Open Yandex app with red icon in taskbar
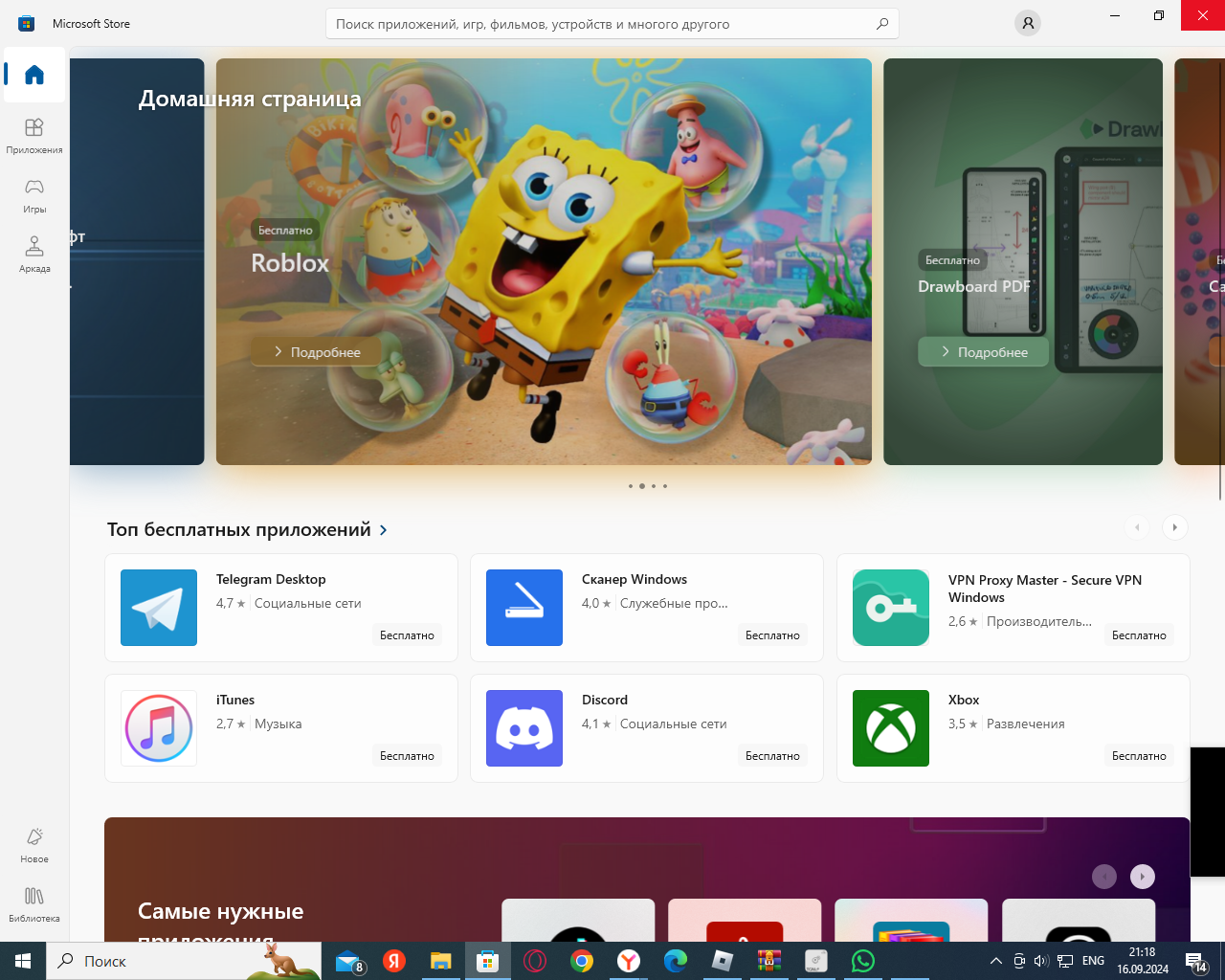 [x=394, y=961]
